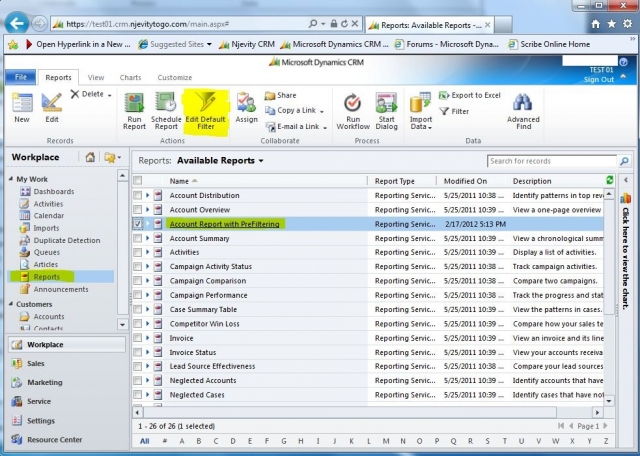Open the Account Report with PreFiltering link
This screenshot has width=640, height=456.
(x=224, y=224)
